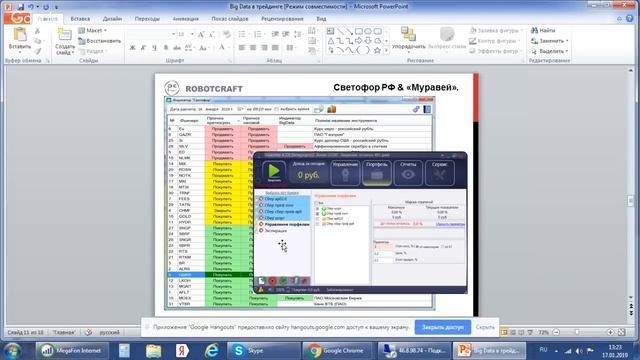Switch to the Переходы tab
Image resolution: width=640 pixels, height=360 pixels.
[x=147, y=19]
